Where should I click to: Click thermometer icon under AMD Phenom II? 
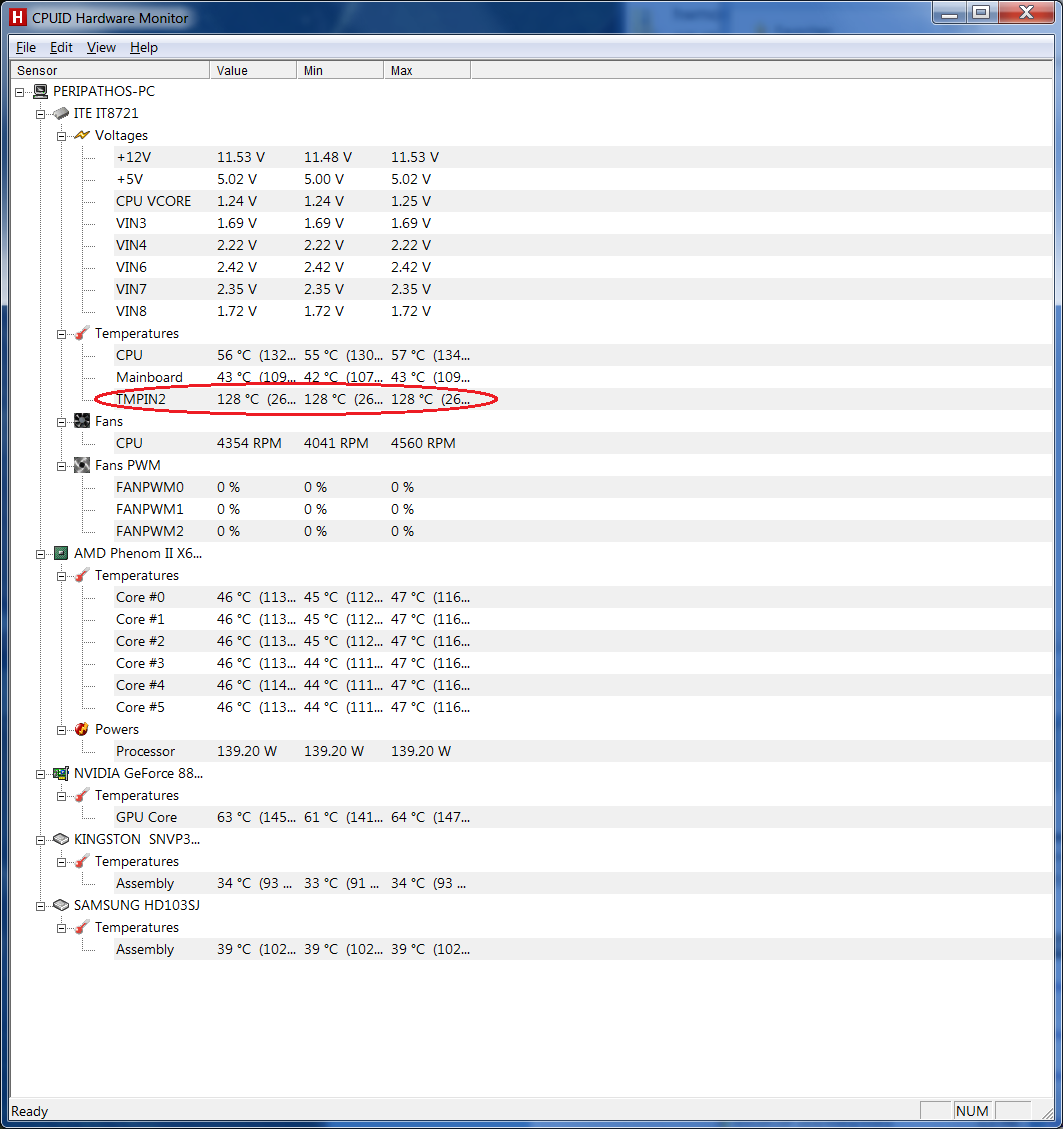[82, 575]
